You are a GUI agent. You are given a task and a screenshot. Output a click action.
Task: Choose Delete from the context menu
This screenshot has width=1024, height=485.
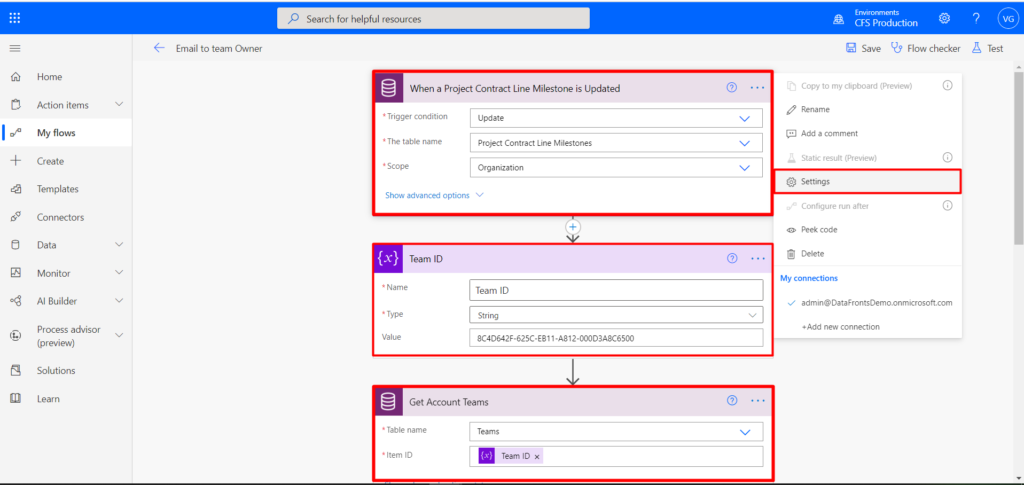(812, 253)
